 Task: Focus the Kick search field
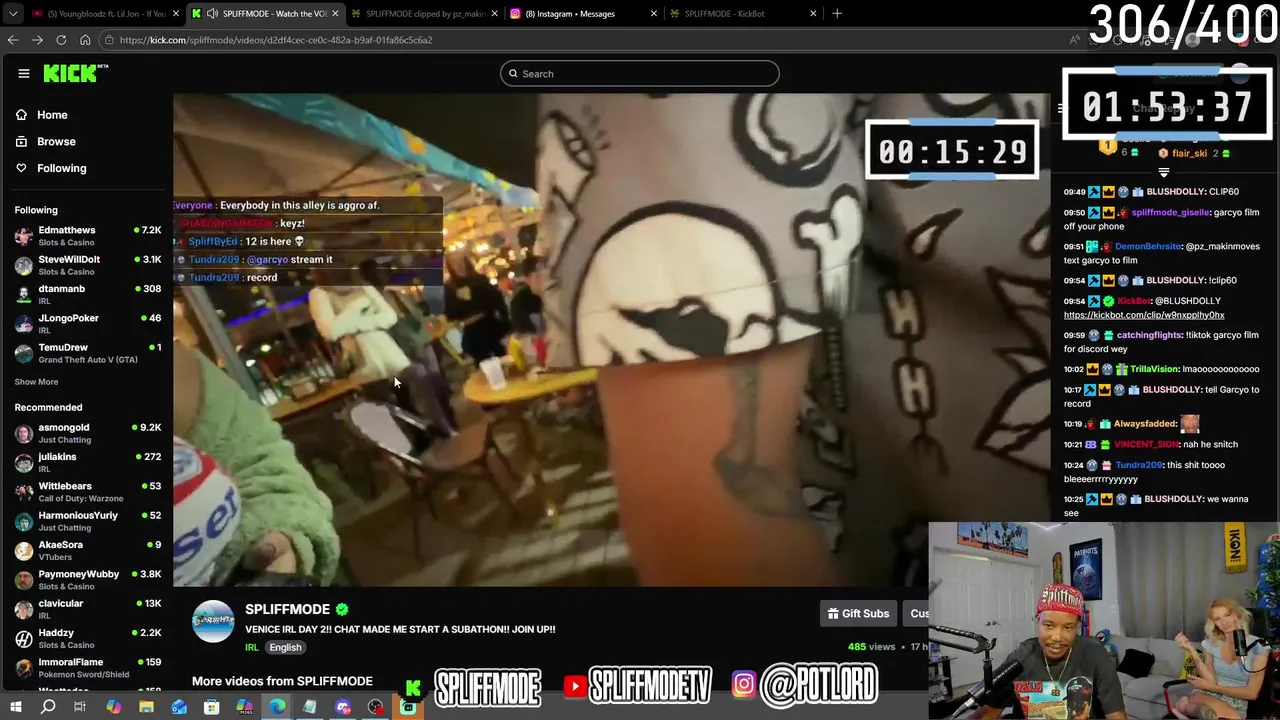point(640,73)
